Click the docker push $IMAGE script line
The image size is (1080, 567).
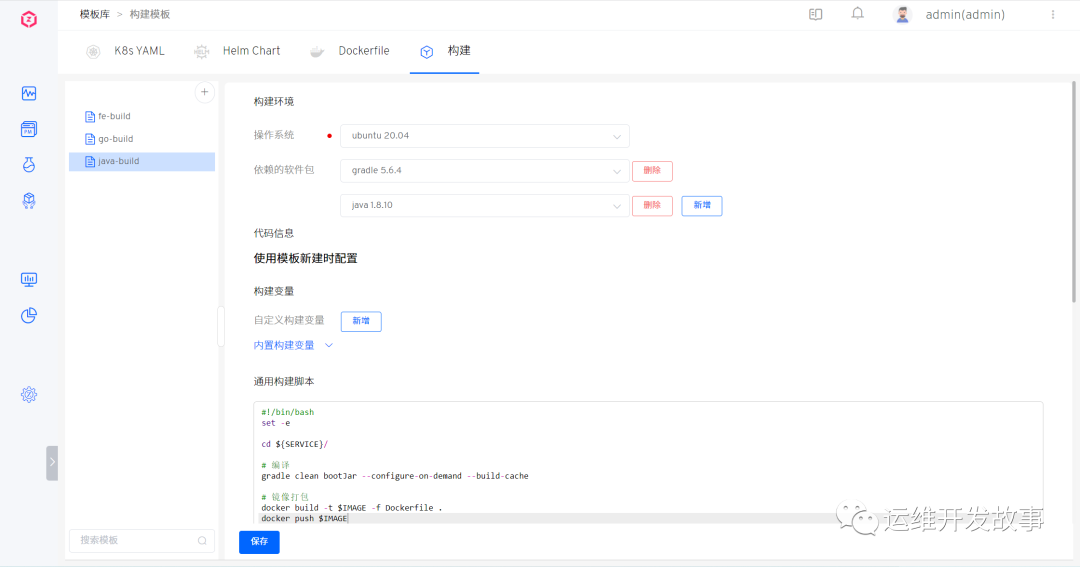[x=304, y=519]
